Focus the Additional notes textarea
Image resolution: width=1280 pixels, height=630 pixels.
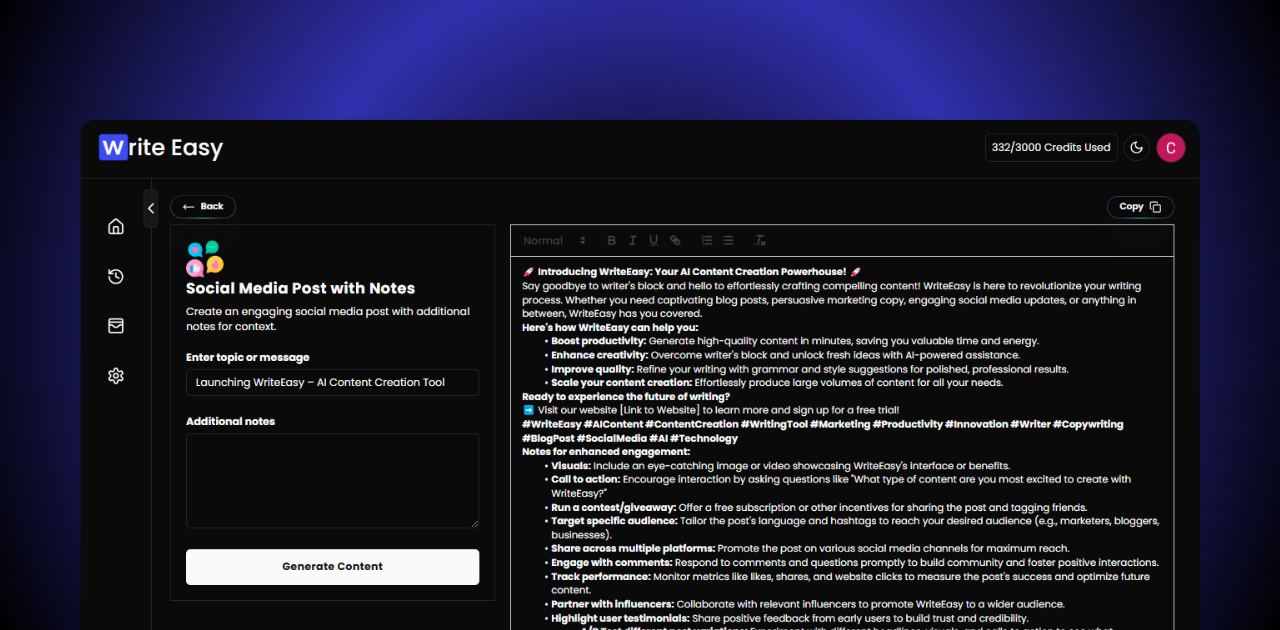332,481
